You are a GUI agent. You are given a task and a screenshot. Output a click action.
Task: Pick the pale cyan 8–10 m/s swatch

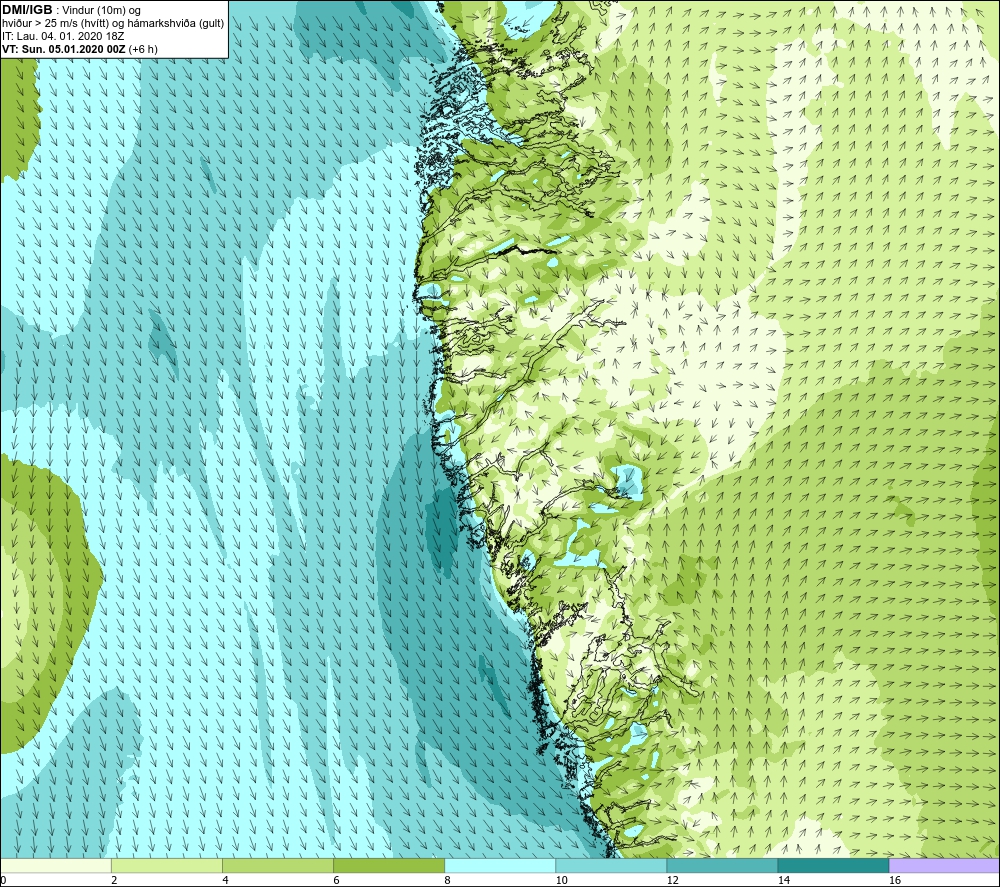(500, 866)
